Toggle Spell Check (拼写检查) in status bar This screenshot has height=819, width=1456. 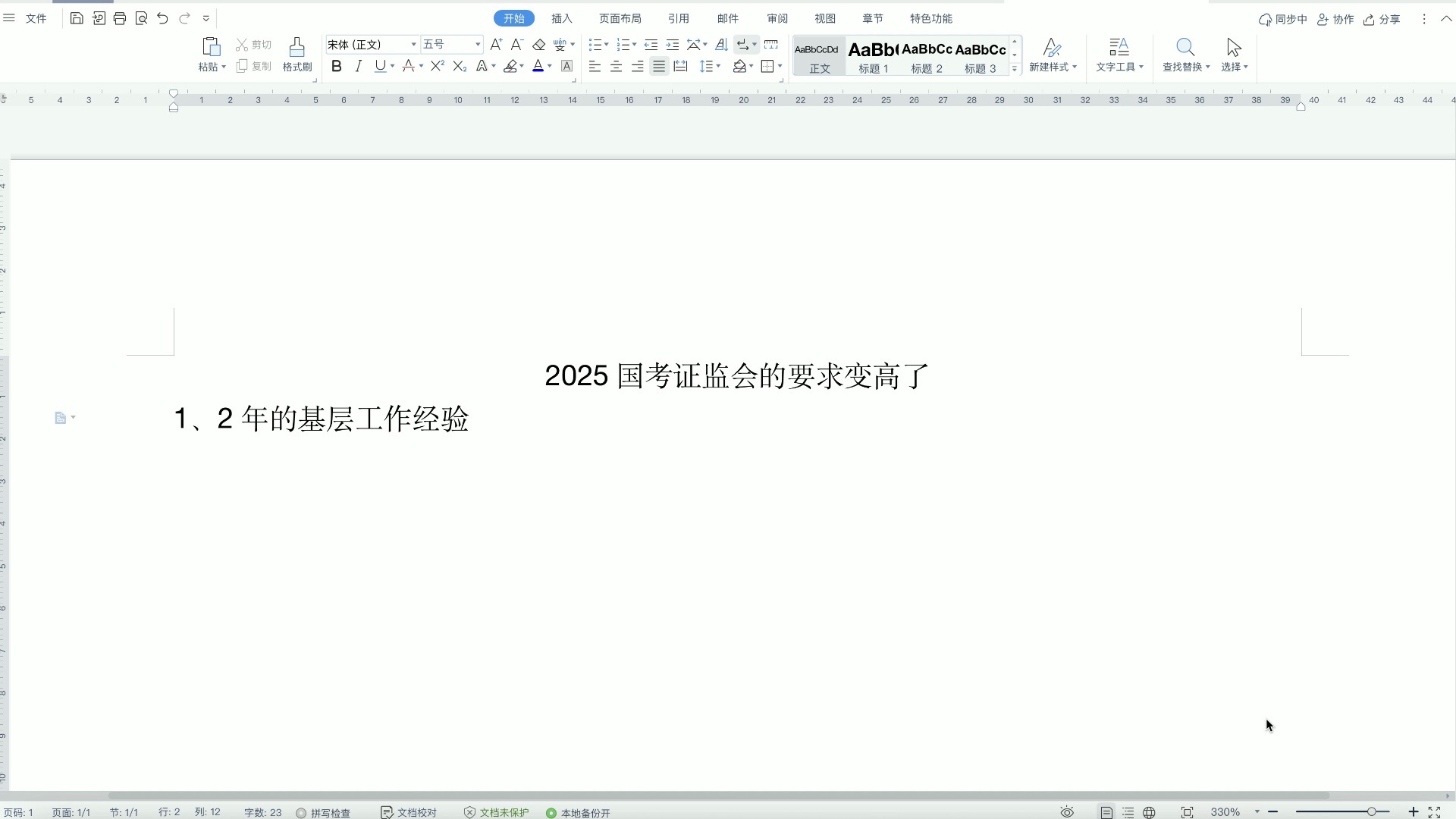(x=323, y=812)
